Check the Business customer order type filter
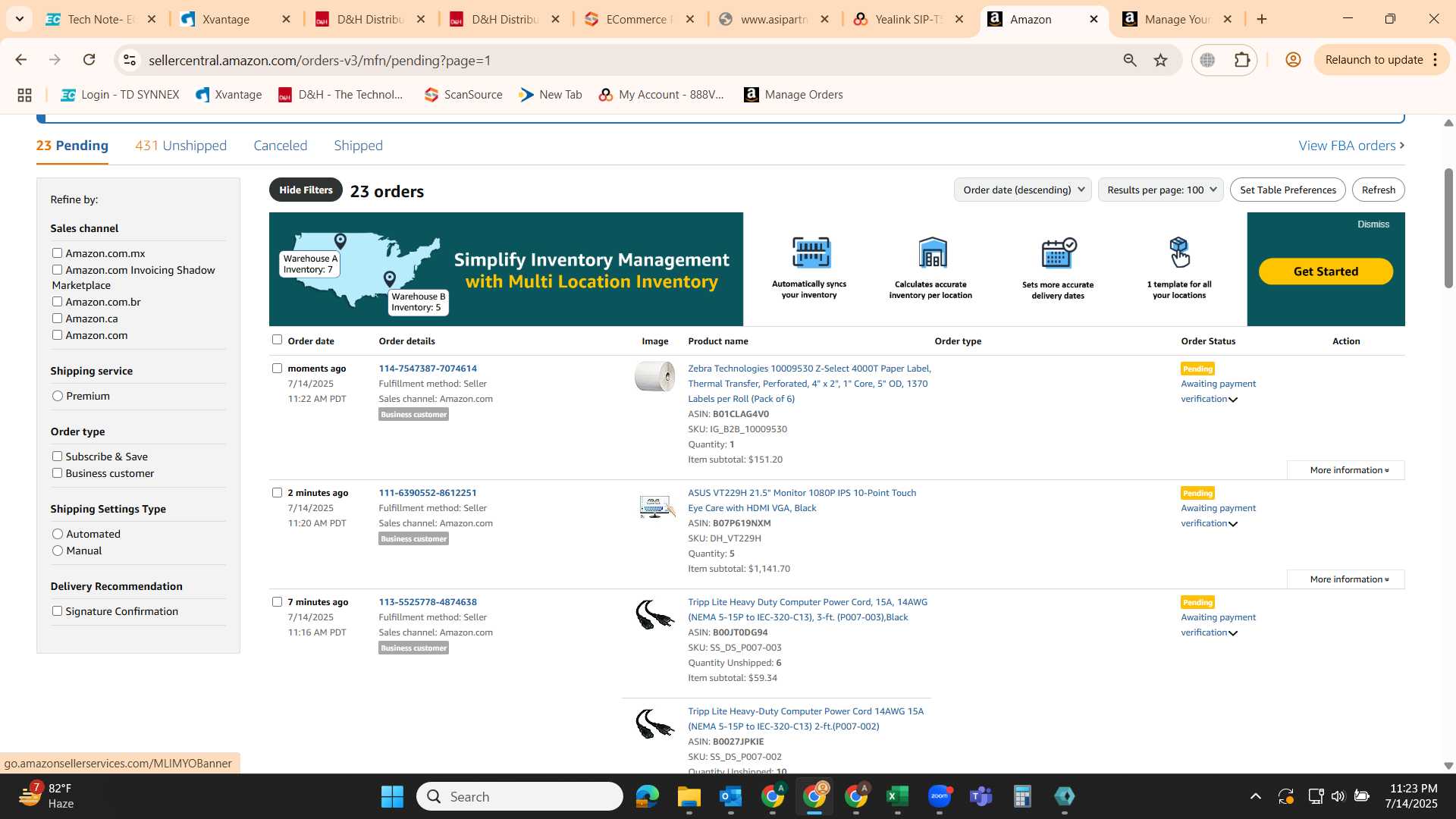The height and width of the screenshot is (819, 1456). coord(57,472)
